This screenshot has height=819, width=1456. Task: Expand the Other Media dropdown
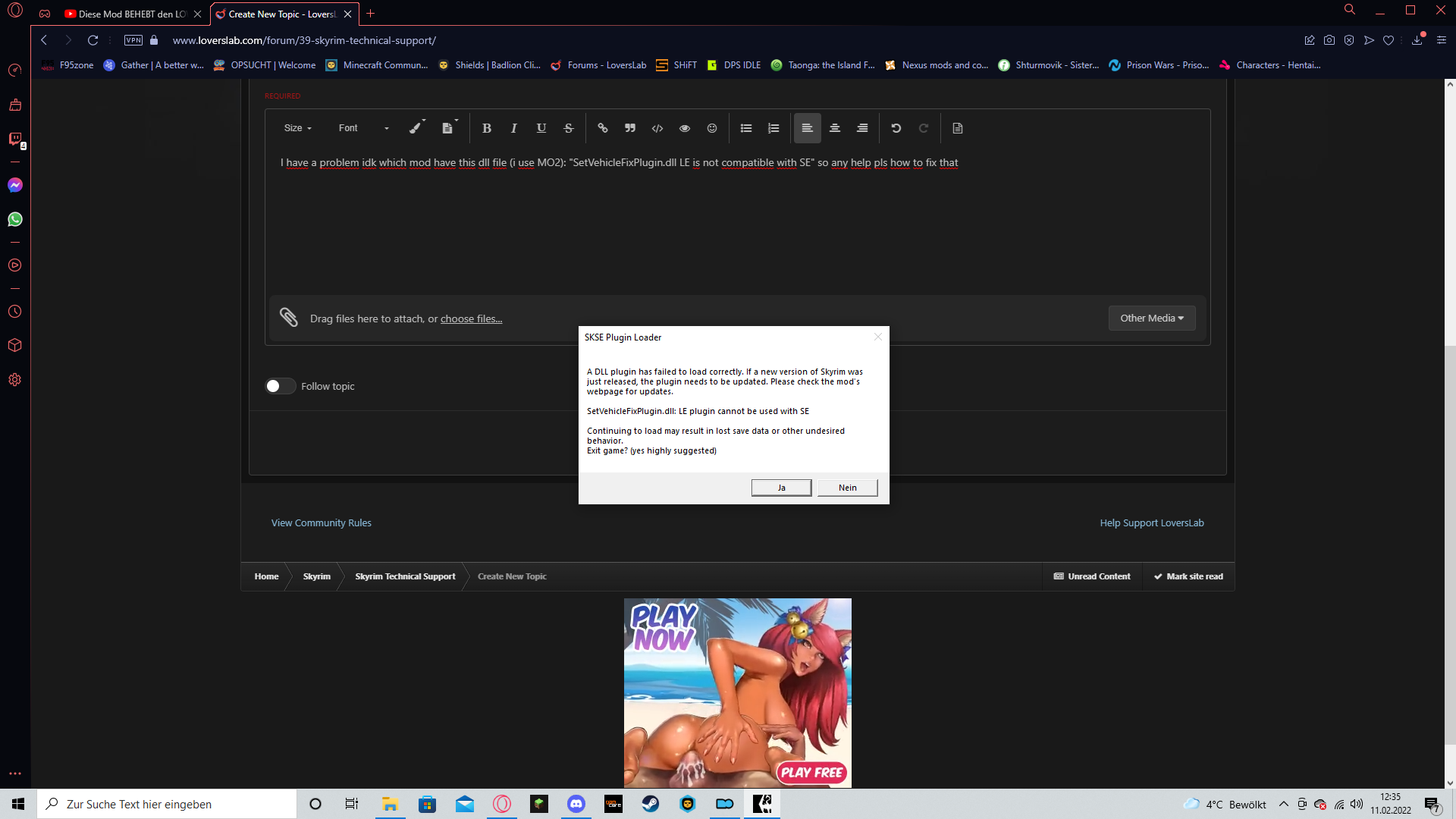[1152, 318]
